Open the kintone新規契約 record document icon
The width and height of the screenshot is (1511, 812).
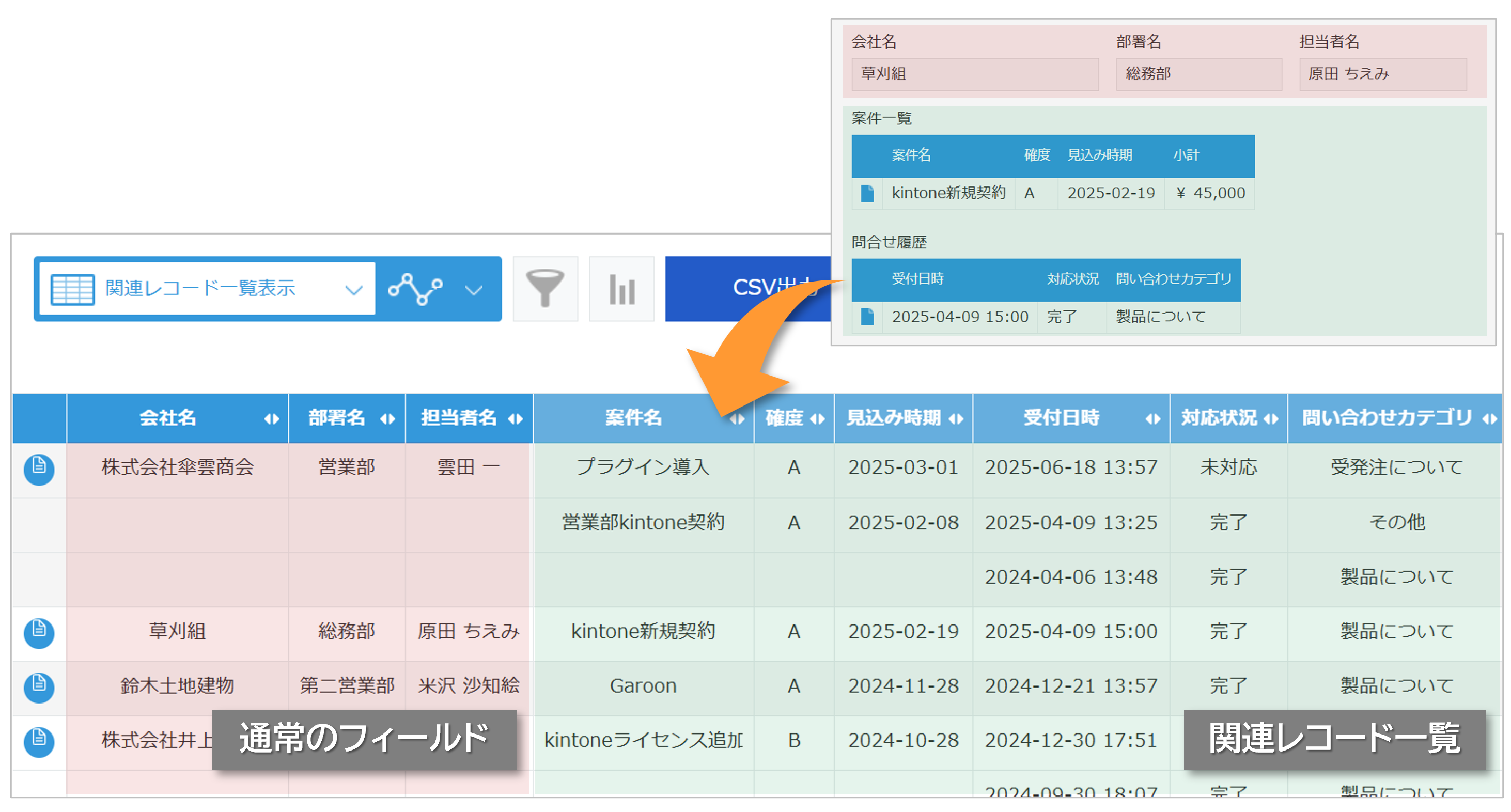point(867,193)
